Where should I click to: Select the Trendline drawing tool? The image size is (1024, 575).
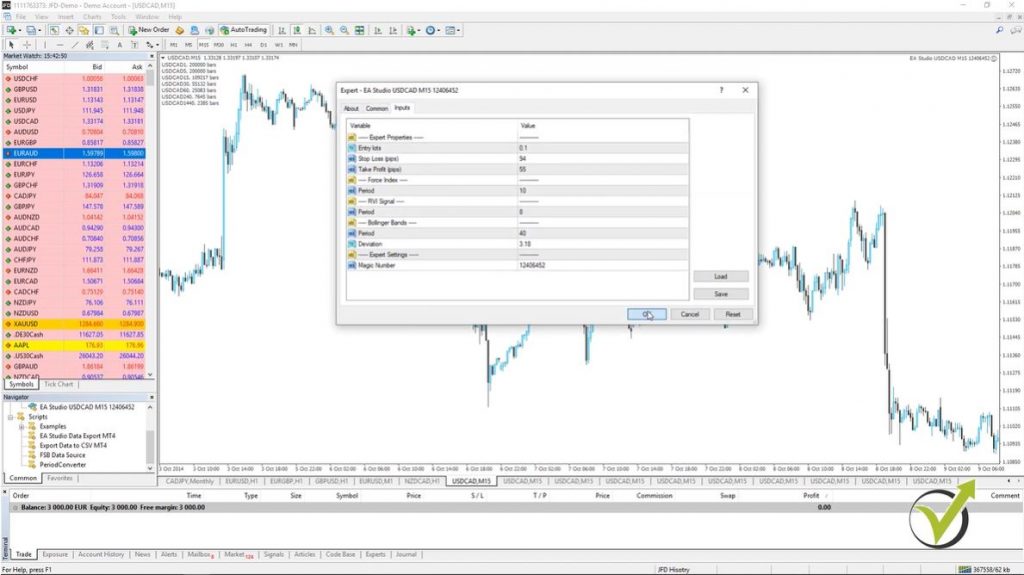[x=75, y=45]
